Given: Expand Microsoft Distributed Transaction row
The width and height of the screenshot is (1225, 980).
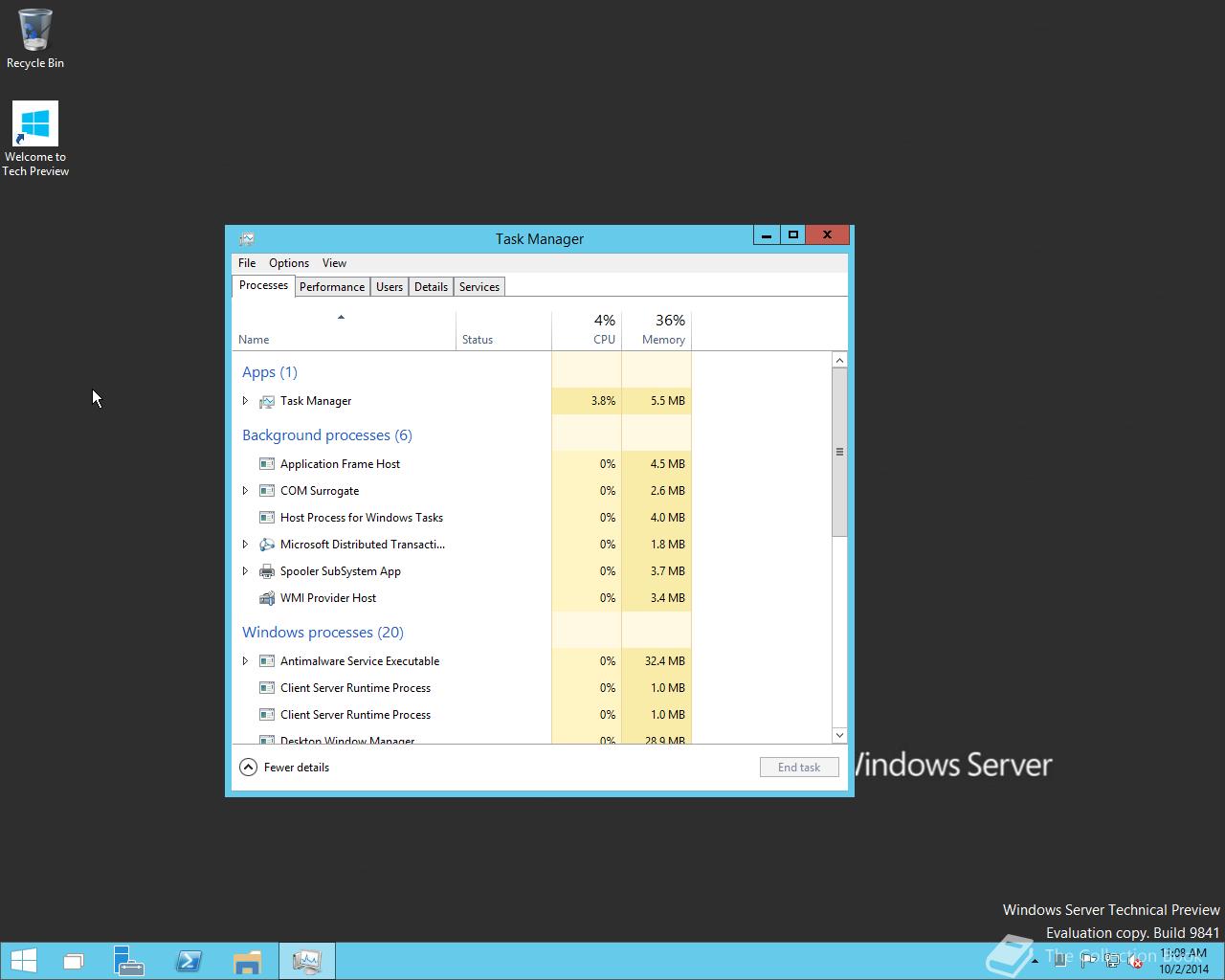Looking at the screenshot, I should [245, 545].
